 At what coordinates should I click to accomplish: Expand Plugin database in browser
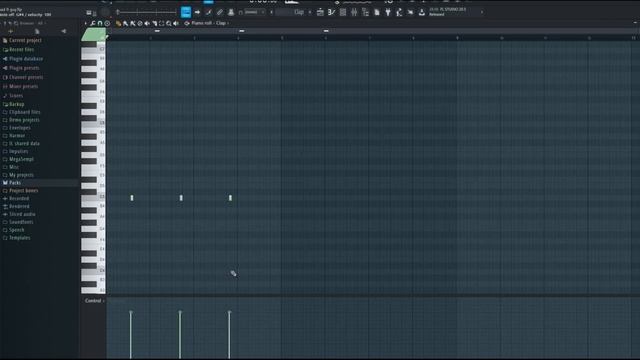click(x=23, y=59)
